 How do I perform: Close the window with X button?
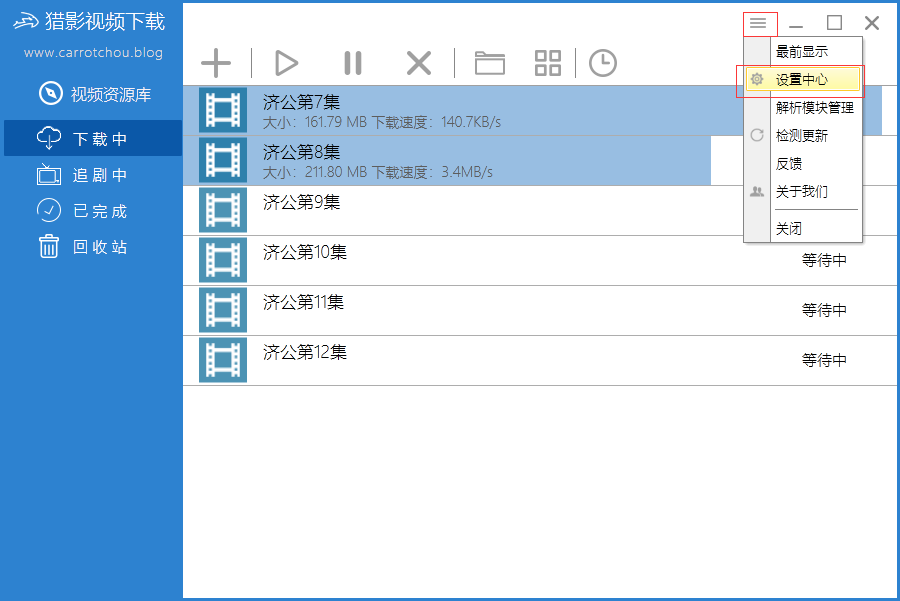pos(872,23)
